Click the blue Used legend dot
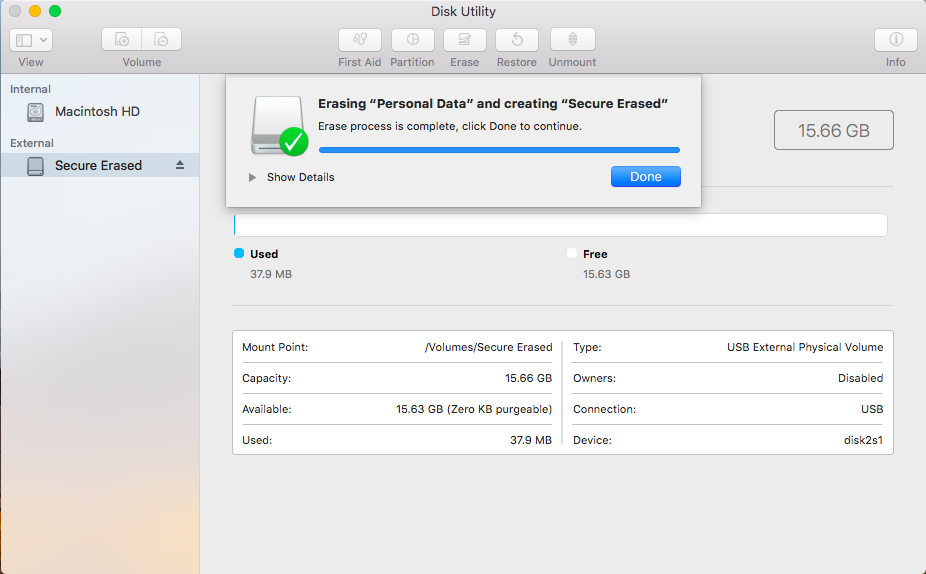The width and height of the screenshot is (926, 574). 239,253
